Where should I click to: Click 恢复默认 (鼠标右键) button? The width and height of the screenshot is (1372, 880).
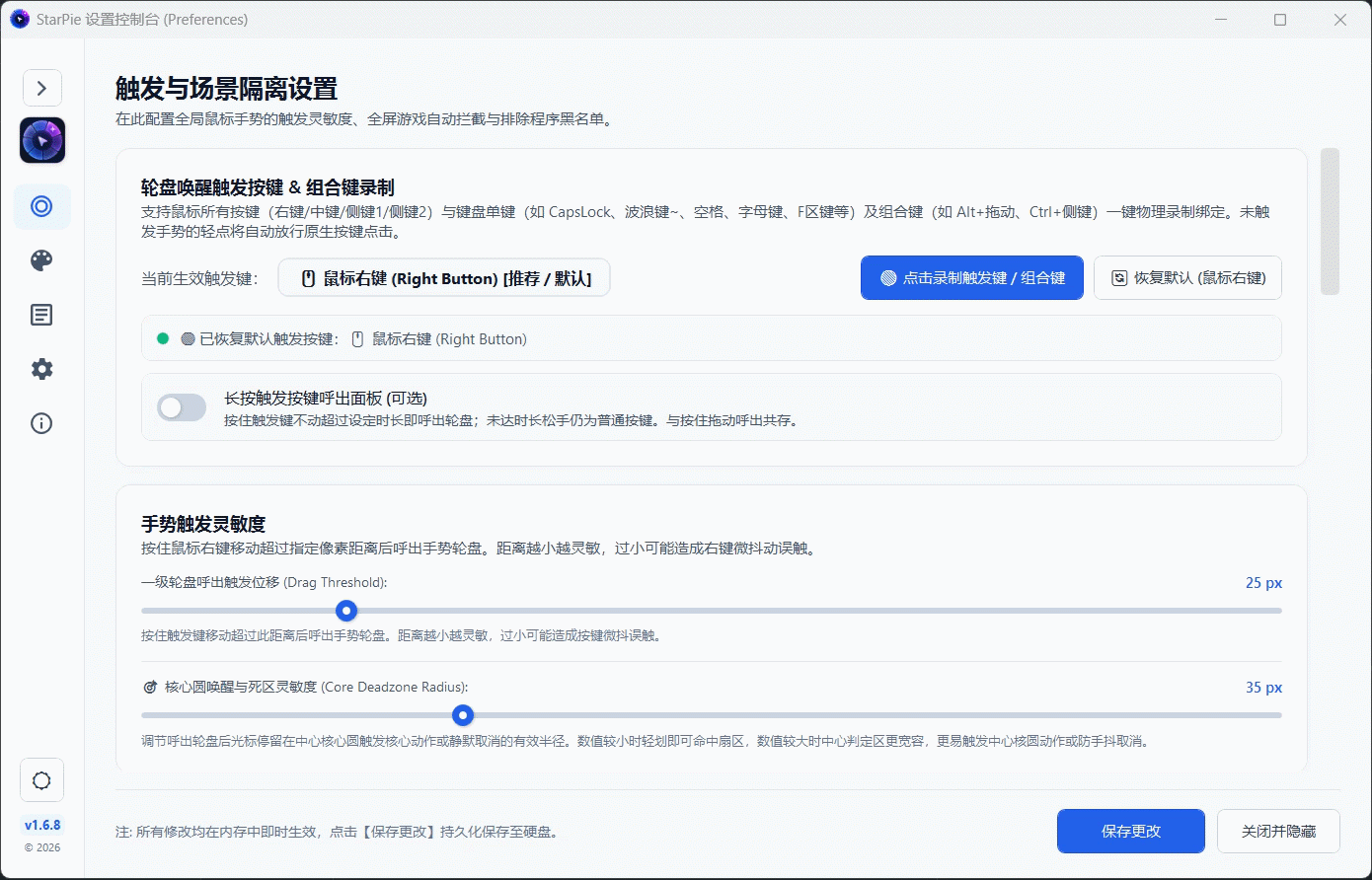pos(1187,278)
